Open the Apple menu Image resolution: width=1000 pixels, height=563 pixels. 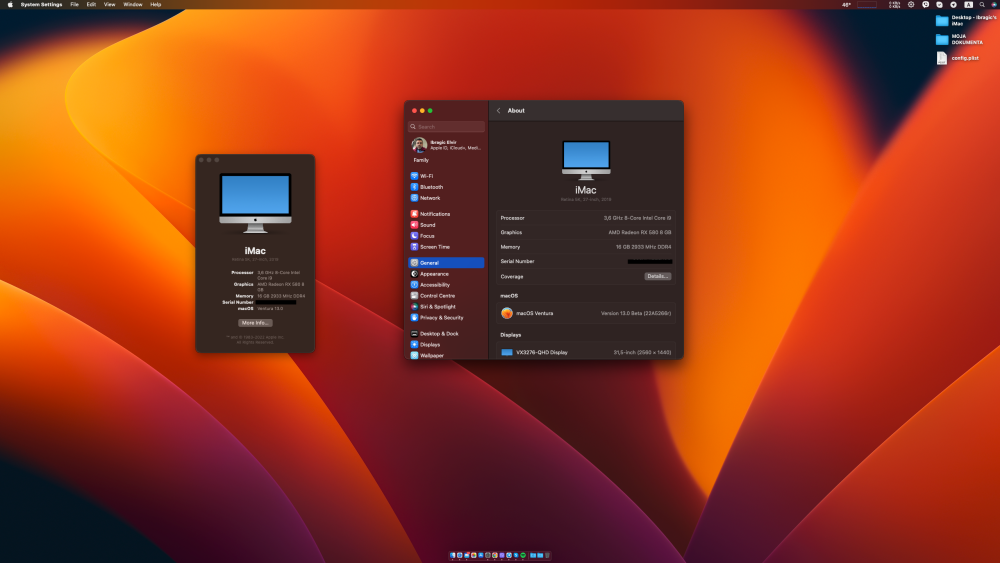(x=10, y=4)
